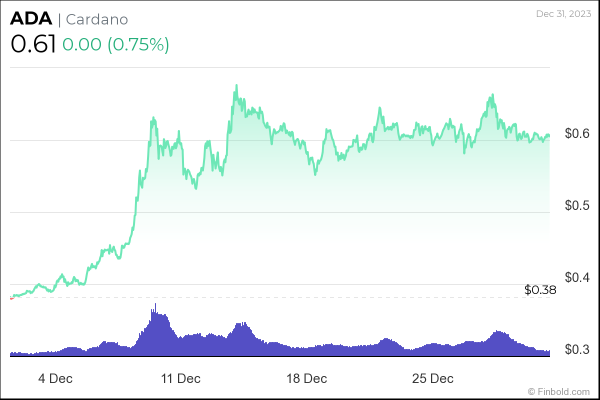This screenshot has width=600, height=400.
Task: Select the 4 Dec date axis label
Action: tap(54, 379)
